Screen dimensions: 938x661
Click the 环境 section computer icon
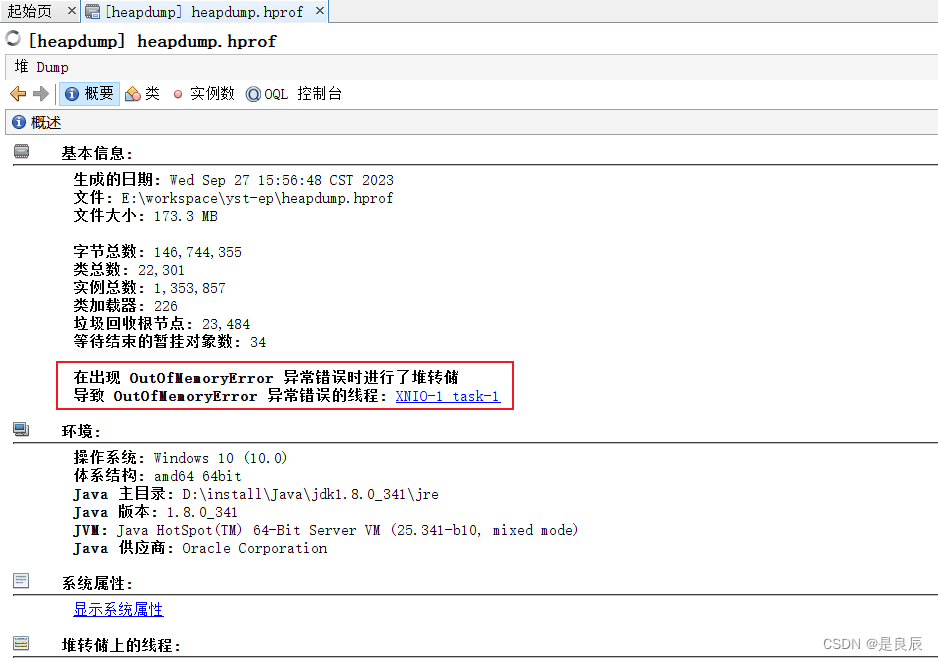[22, 430]
